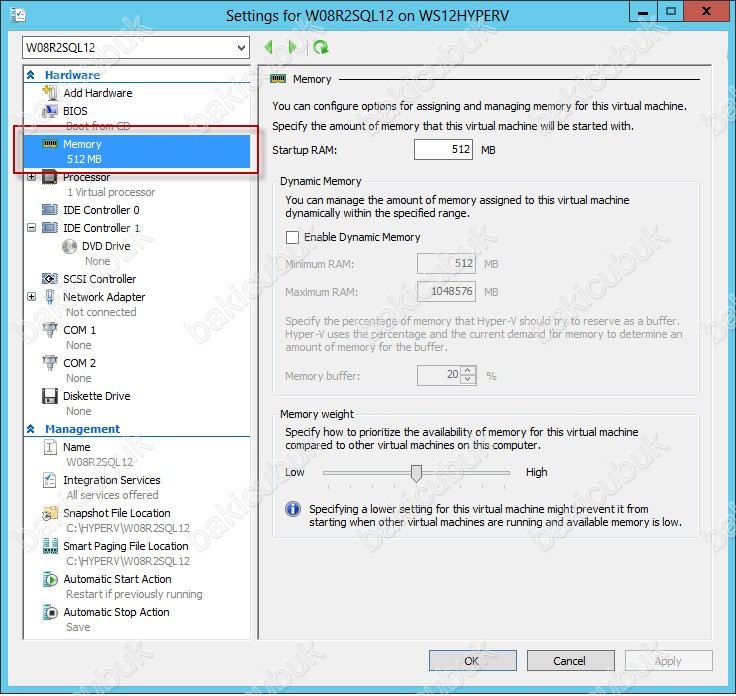Click the green back navigation arrow

coord(269,47)
